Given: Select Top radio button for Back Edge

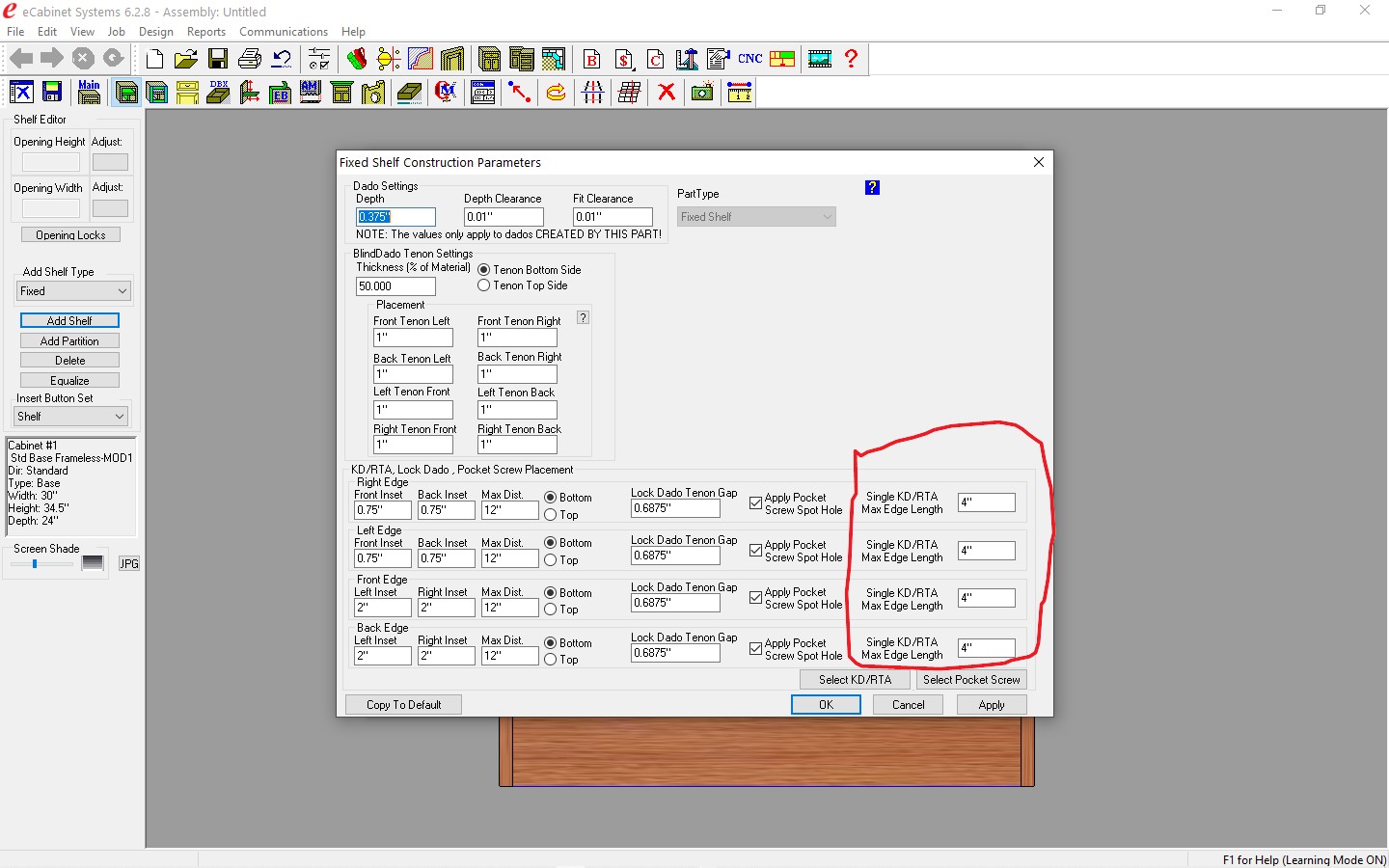Looking at the screenshot, I should (x=551, y=660).
